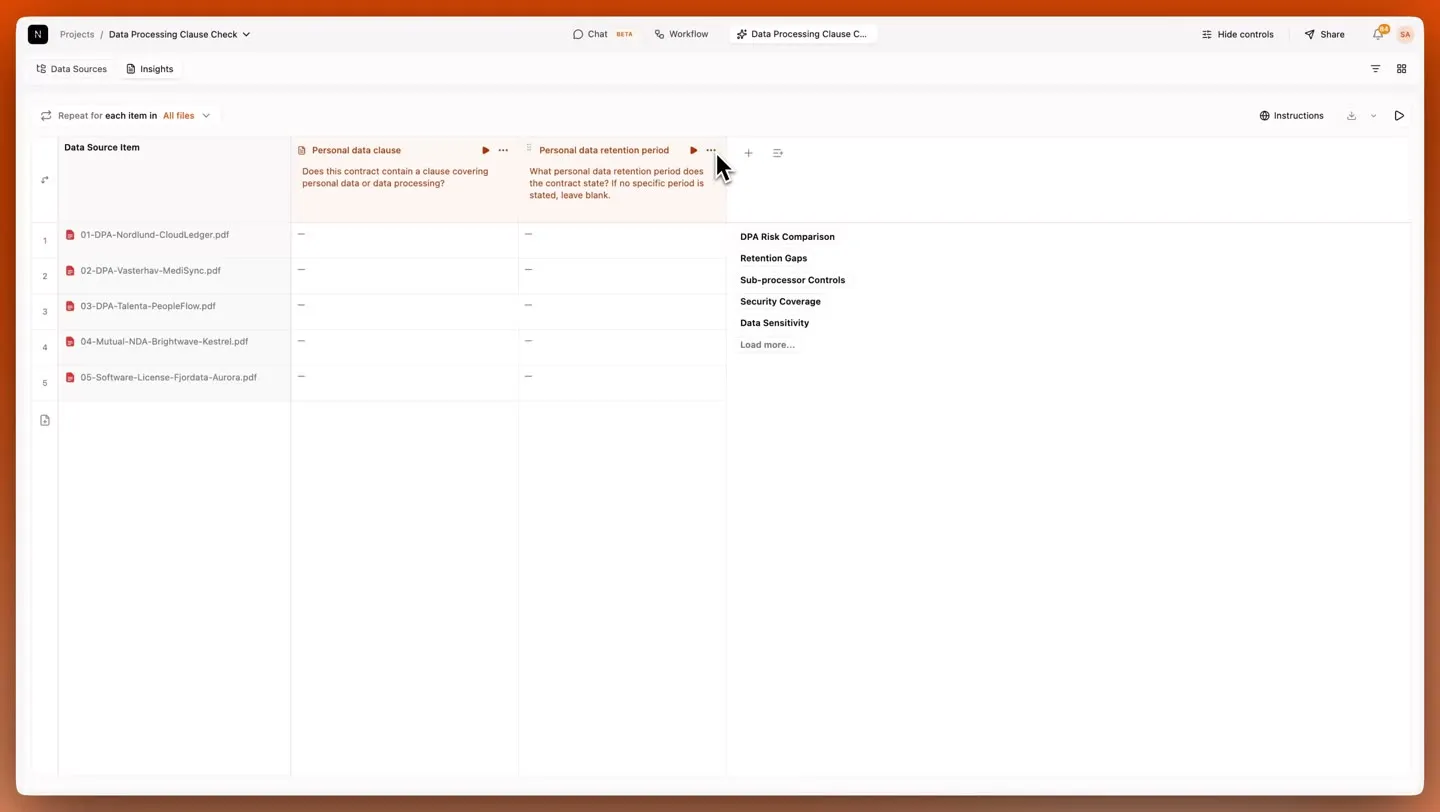Image resolution: width=1440 pixels, height=812 pixels.
Task: Switch to the Insights tab
Action: click(x=150, y=69)
